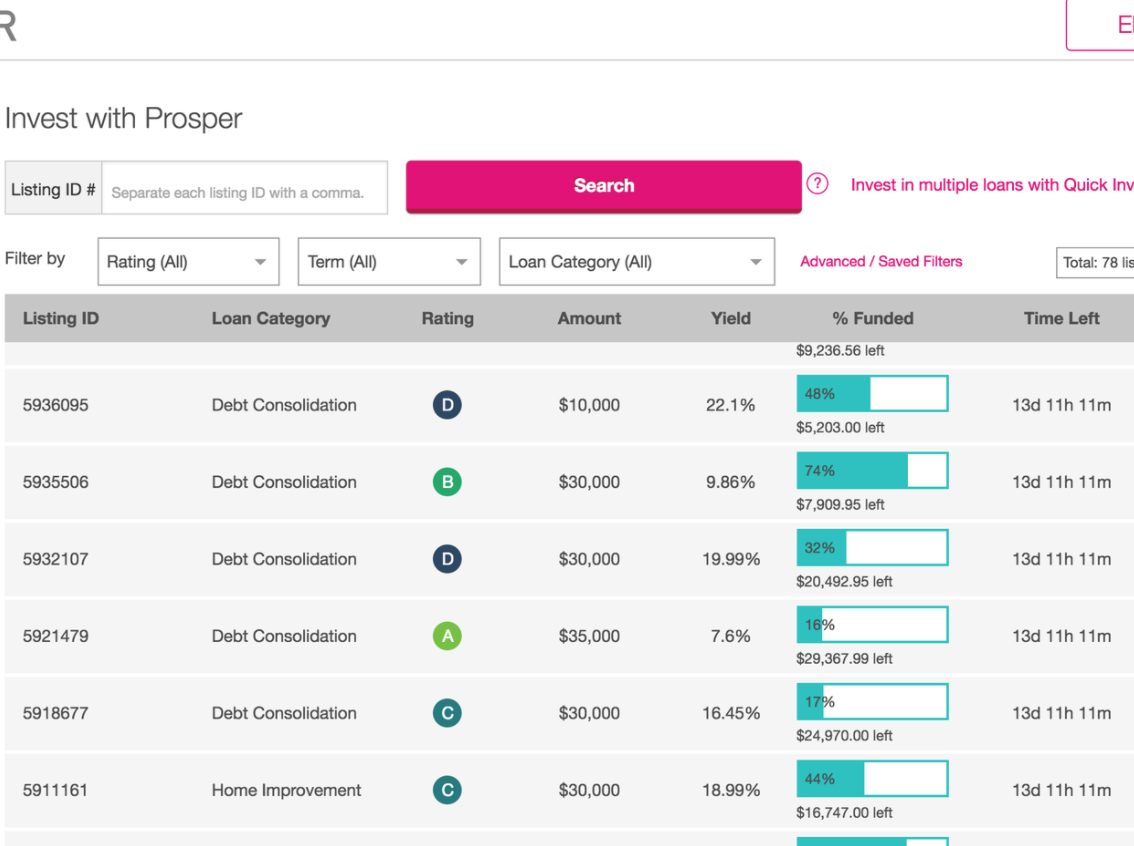Open listing ID 5911161
The image size is (1134, 846).
tap(56, 790)
